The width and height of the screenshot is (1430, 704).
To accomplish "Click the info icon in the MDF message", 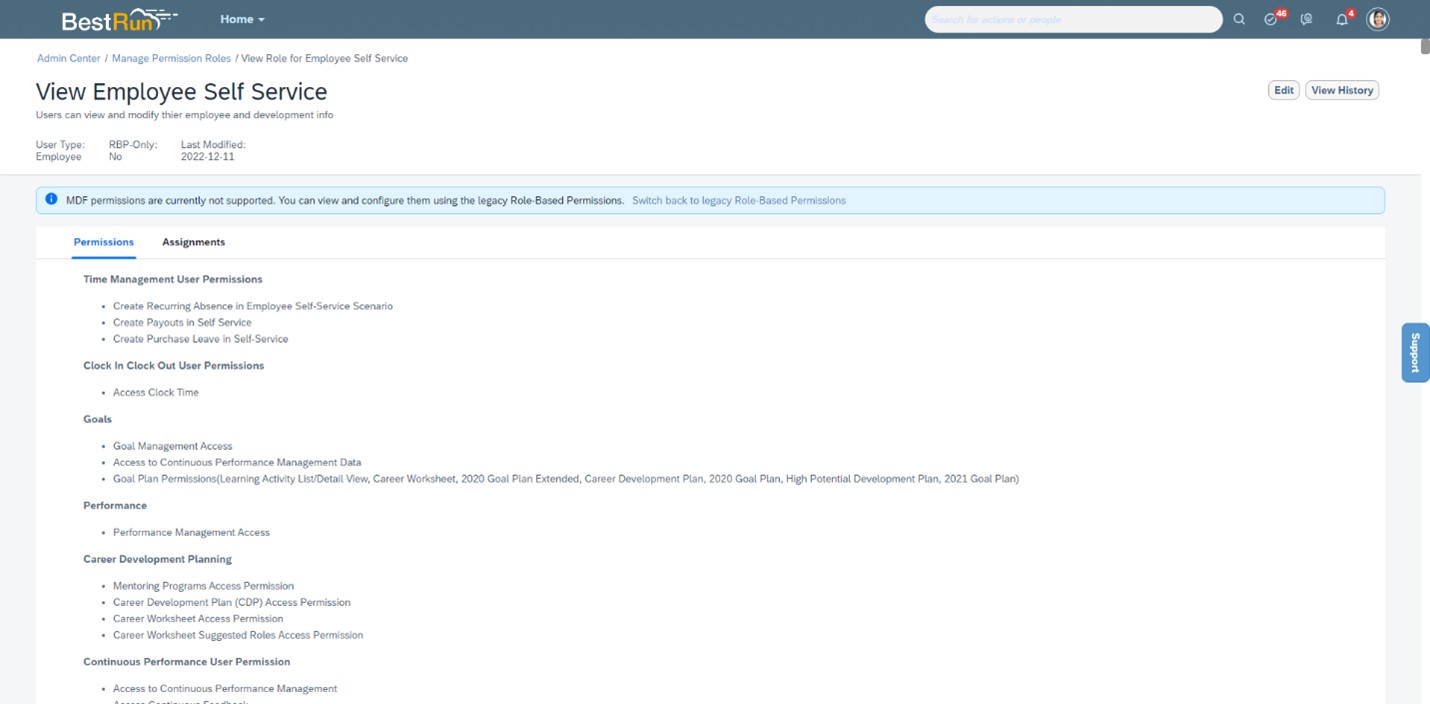I will (x=51, y=199).
